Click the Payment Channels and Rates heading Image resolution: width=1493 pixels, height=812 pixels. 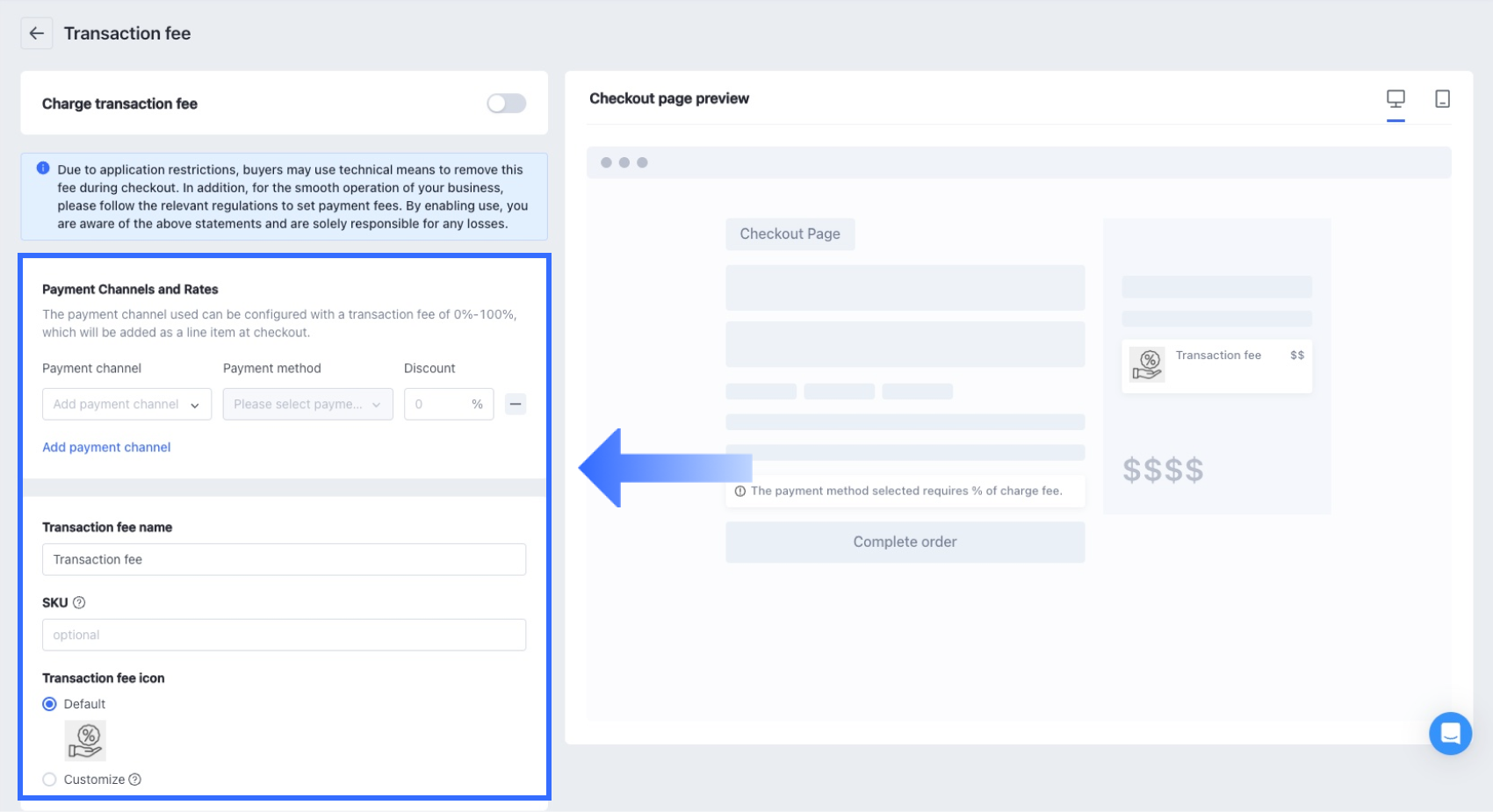[130, 289]
